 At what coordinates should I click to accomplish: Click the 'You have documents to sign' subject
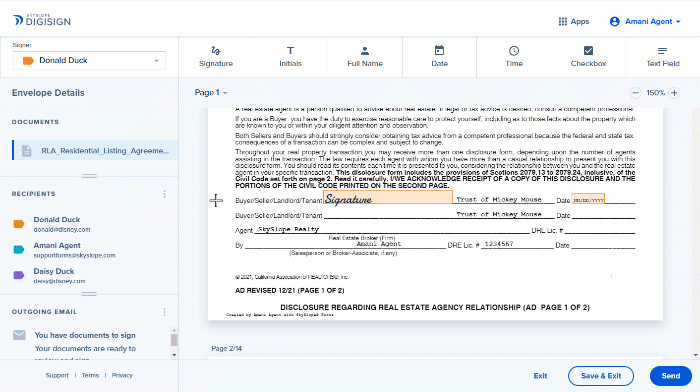(85, 335)
